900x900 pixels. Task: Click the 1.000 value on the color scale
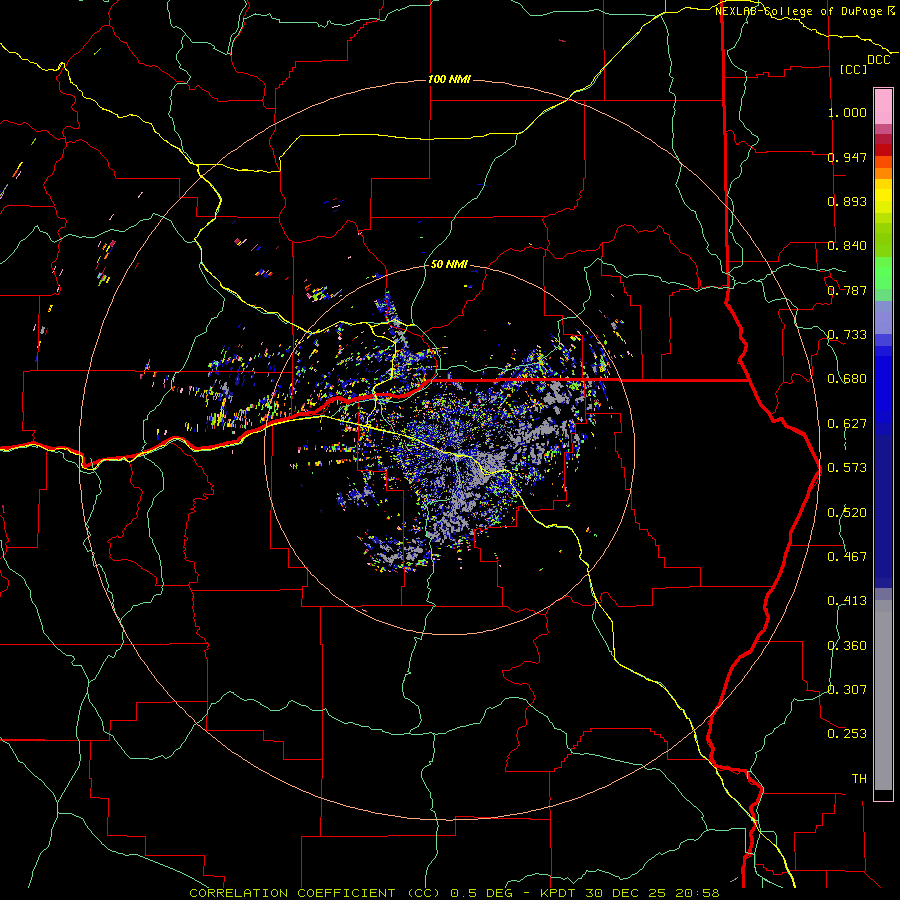847,112
